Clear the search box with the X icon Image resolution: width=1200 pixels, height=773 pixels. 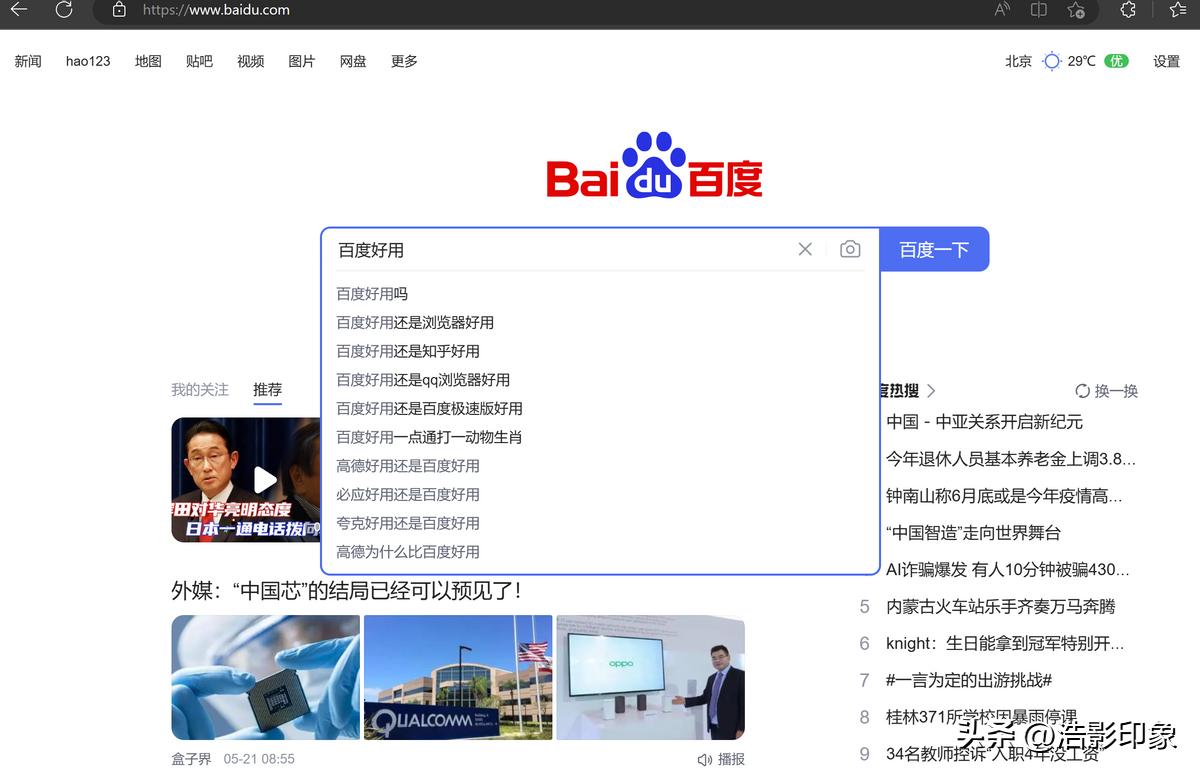[x=805, y=249]
